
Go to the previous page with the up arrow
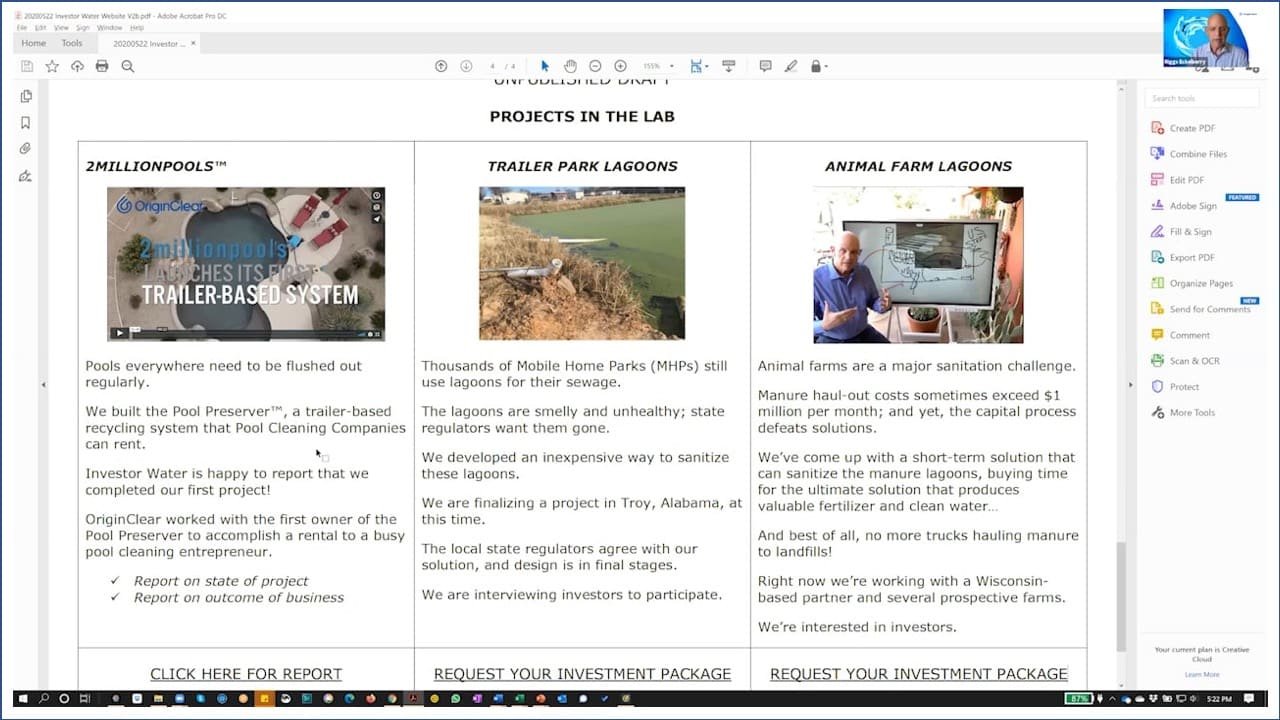pos(441,66)
